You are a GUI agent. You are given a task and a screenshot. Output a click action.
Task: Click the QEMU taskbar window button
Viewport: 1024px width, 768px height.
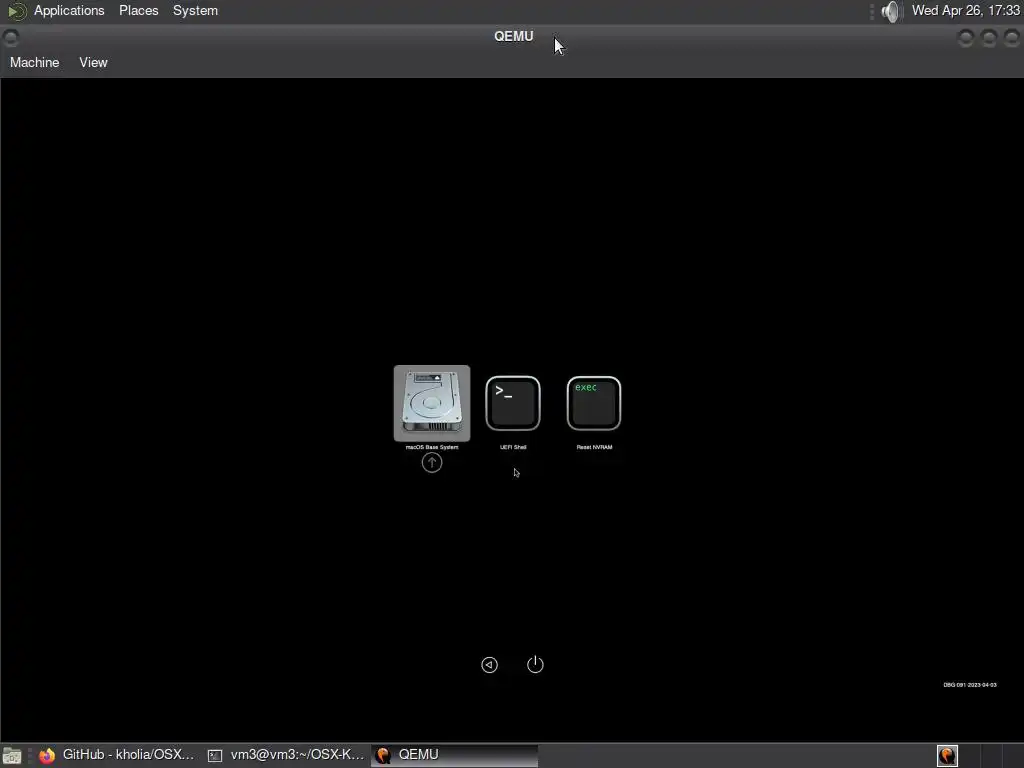point(455,755)
